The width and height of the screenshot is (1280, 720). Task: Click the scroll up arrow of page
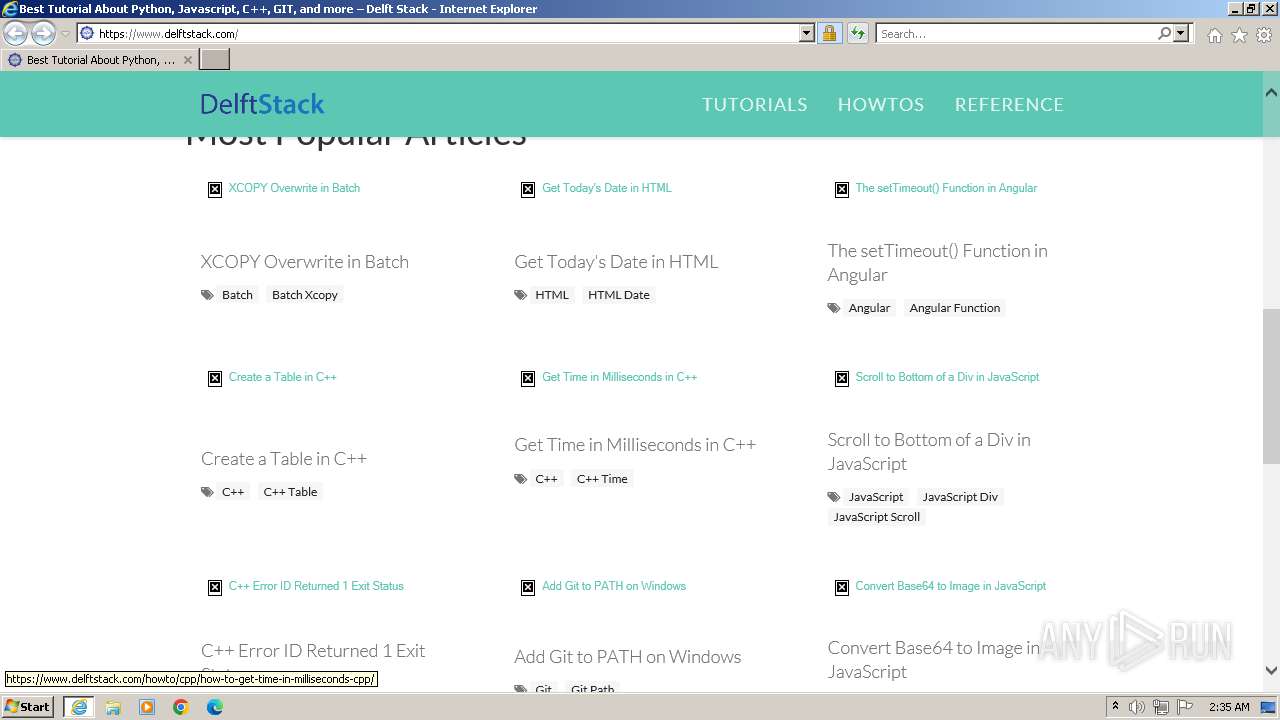tap(1271, 93)
